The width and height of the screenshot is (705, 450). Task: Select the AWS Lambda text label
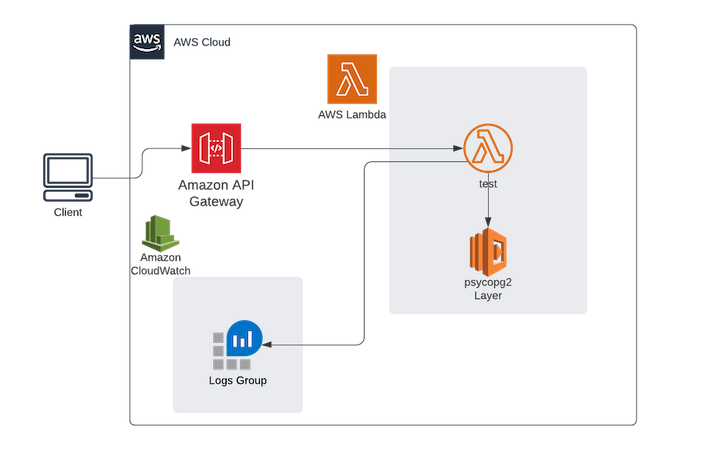click(351, 116)
